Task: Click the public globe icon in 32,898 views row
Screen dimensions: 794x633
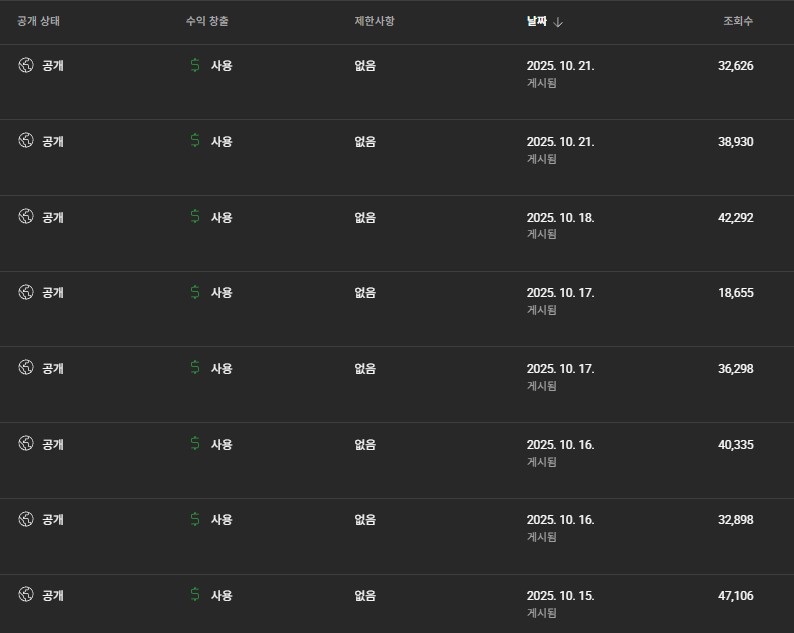Action: click(x=26, y=519)
